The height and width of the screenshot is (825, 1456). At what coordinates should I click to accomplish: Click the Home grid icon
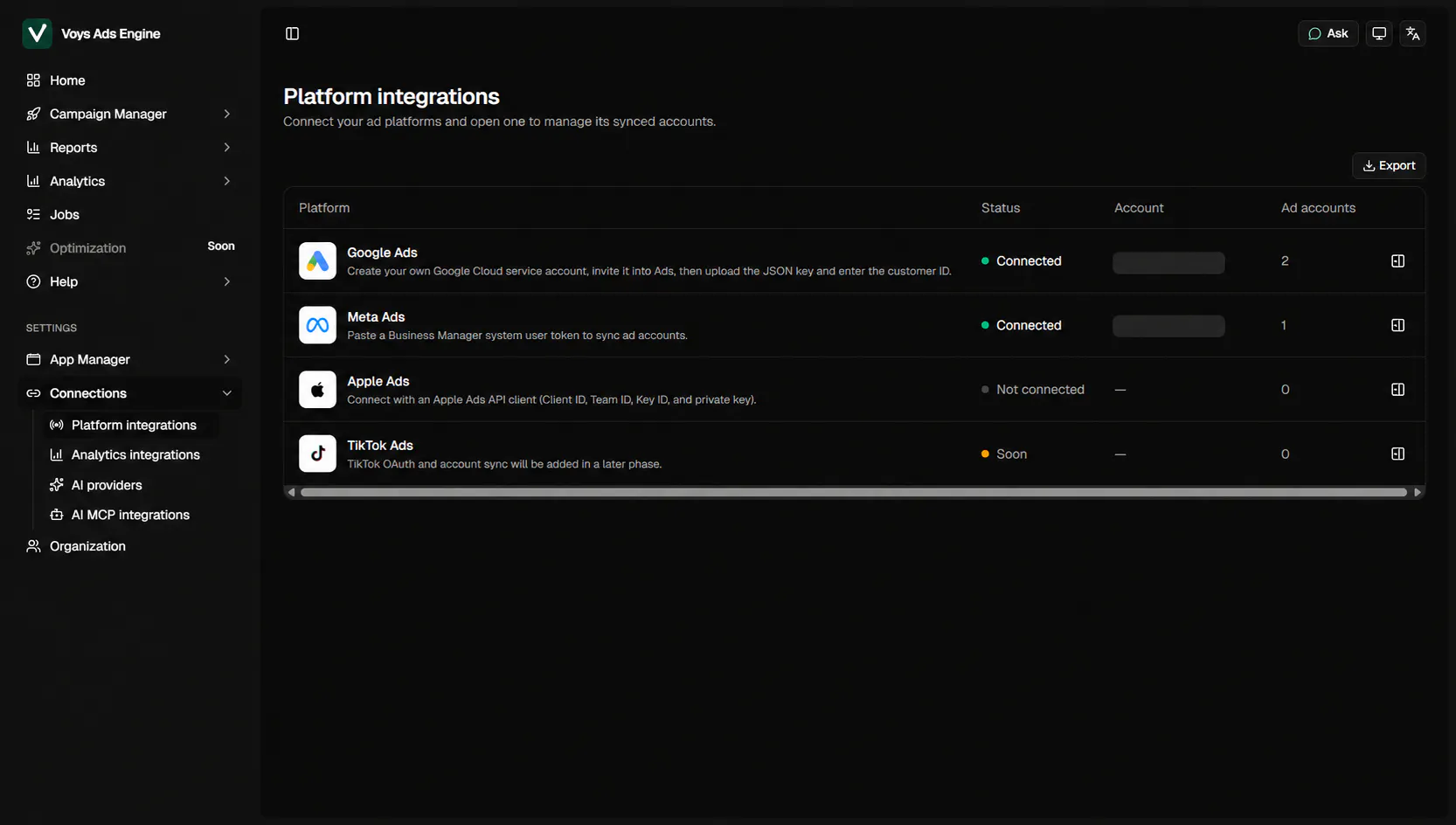(x=33, y=80)
